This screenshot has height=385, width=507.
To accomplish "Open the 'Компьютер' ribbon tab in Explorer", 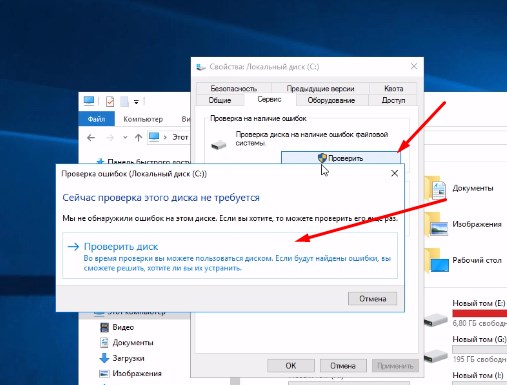I will pyautogui.click(x=143, y=119).
